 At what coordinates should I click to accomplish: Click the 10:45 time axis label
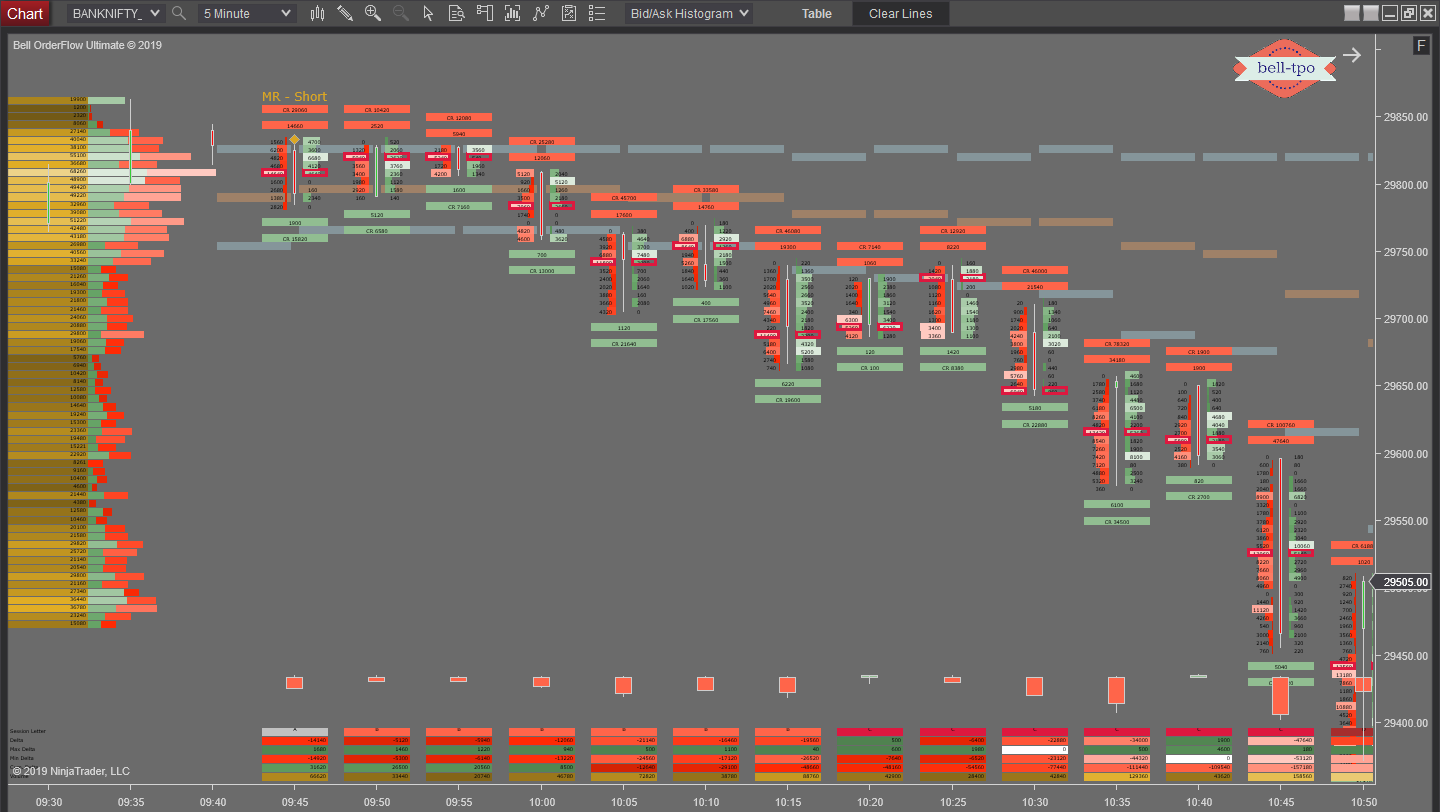[x=1282, y=802]
